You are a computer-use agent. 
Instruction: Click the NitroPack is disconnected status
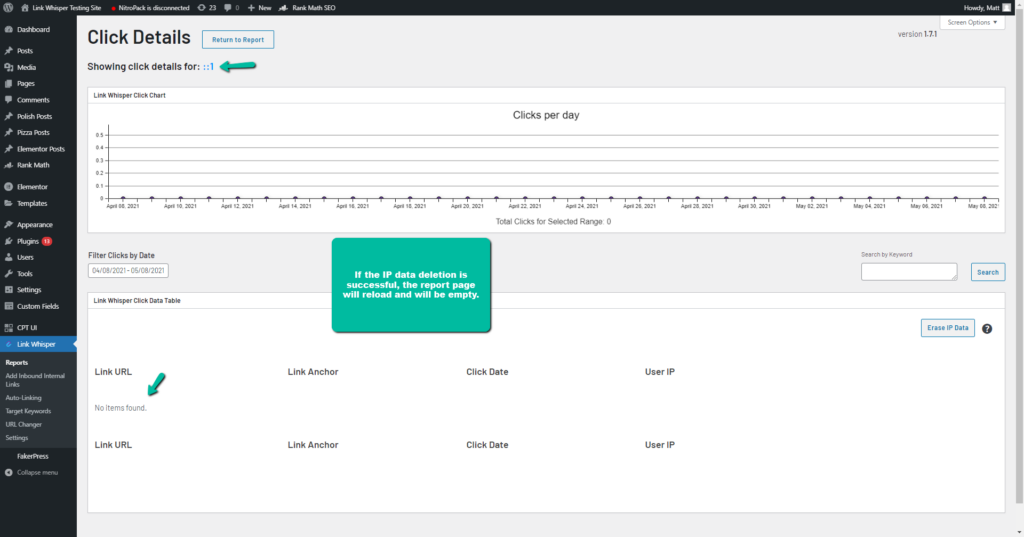[150, 8]
